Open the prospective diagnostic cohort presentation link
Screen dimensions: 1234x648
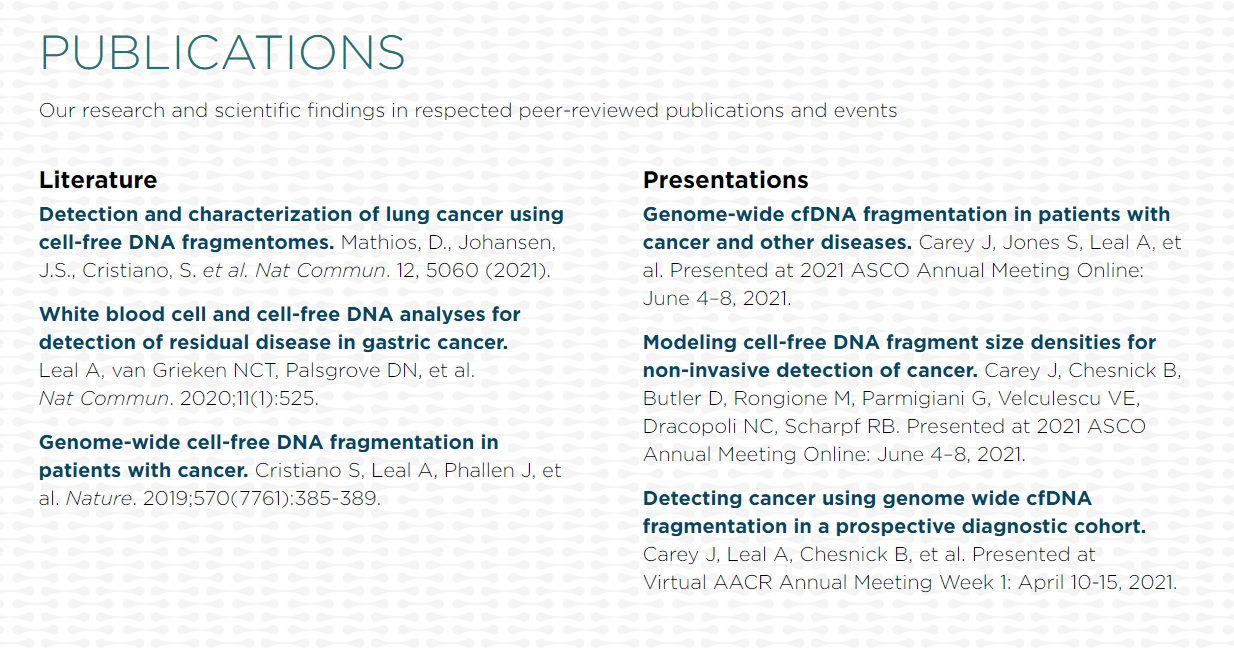point(894,512)
